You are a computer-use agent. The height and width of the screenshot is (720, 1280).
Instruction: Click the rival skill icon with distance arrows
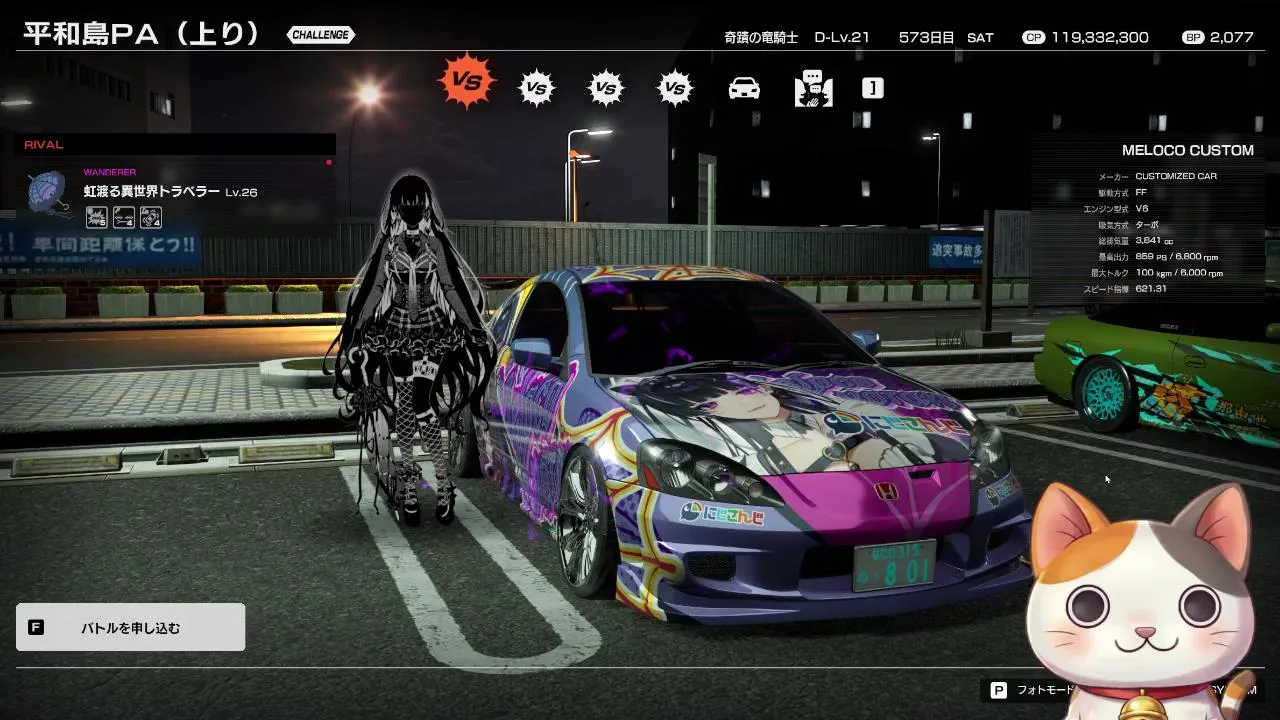[124, 217]
